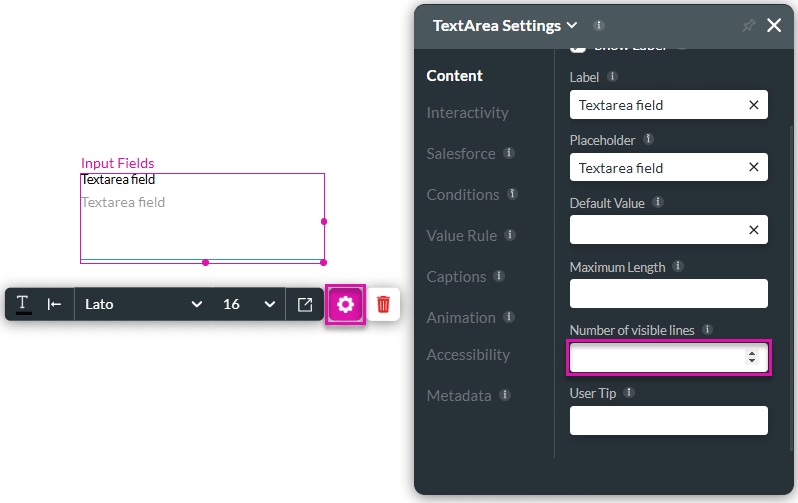Switch to the Conditions tab
798x503 pixels.
tap(462, 195)
